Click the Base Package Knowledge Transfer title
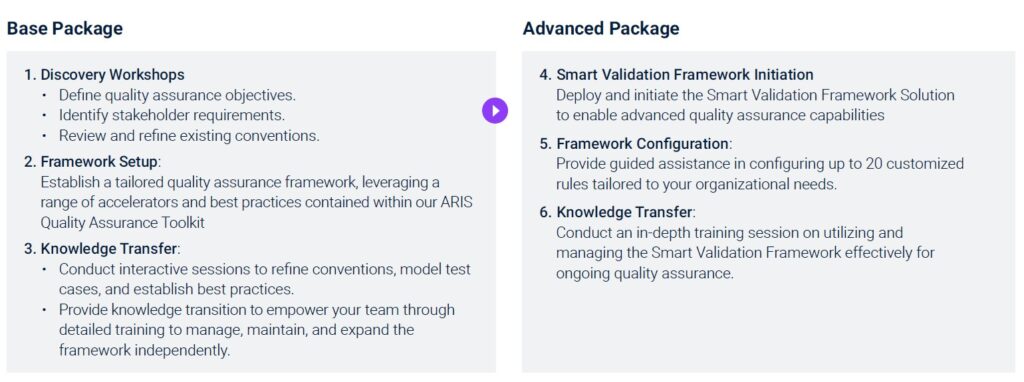 pos(102,249)
